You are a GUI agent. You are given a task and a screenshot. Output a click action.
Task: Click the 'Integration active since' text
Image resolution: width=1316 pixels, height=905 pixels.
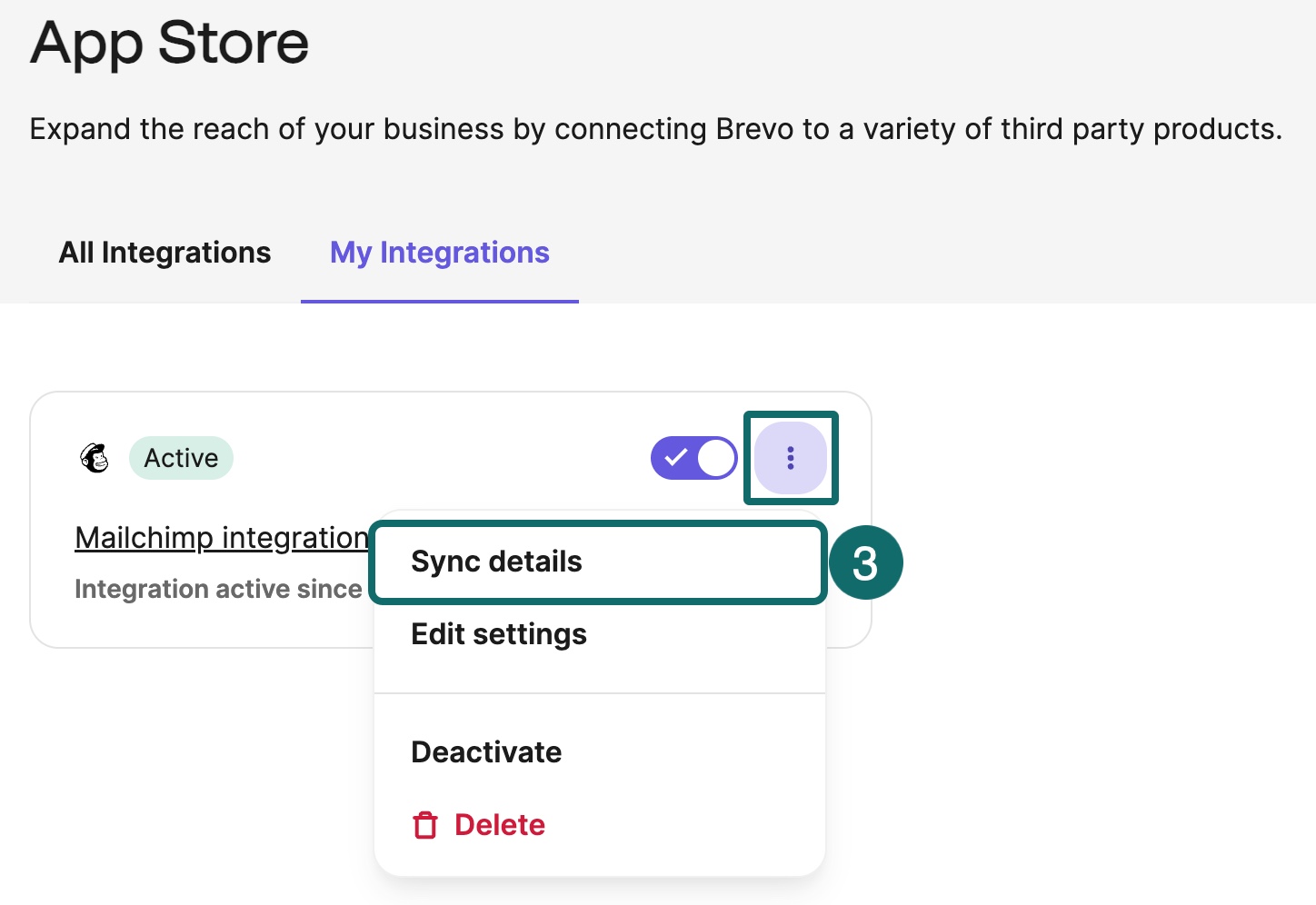218,589
